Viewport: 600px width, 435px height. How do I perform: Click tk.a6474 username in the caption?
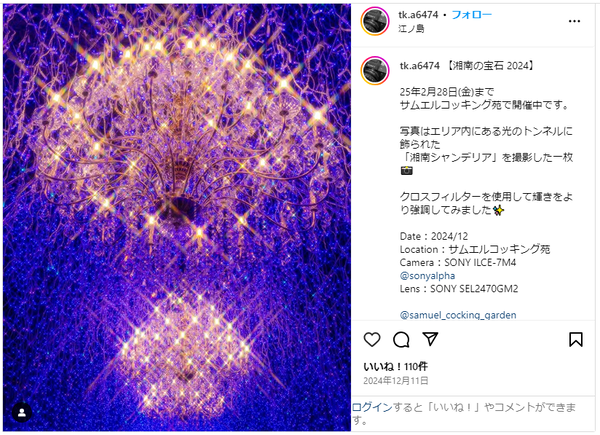419,66
